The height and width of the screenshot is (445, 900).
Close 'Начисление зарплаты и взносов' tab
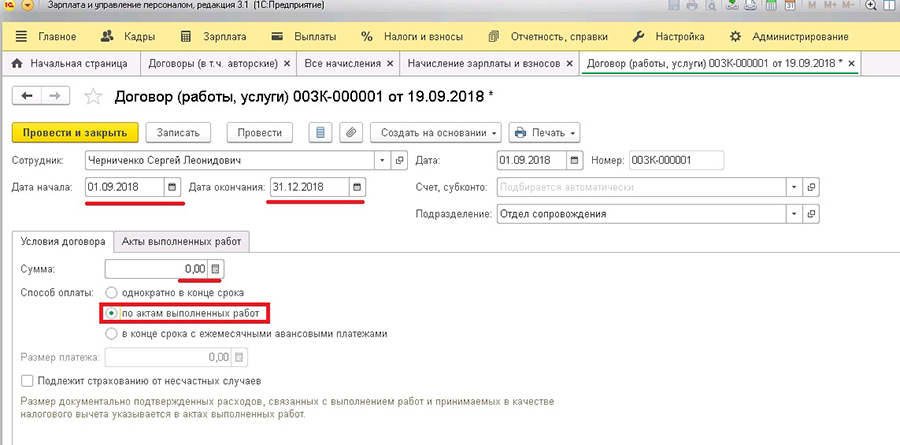click(569, 64)
